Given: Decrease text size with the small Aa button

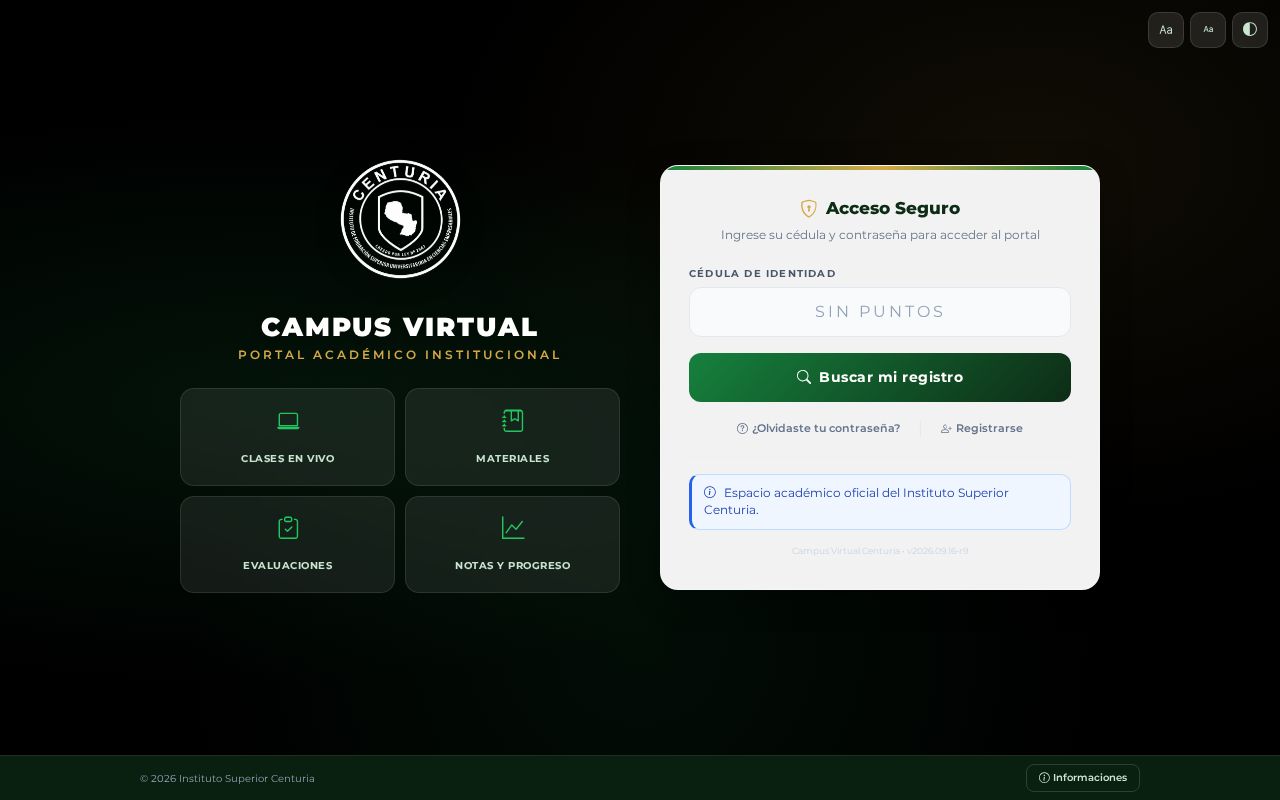Looking at the screenshot, I should pos(1208,30).
